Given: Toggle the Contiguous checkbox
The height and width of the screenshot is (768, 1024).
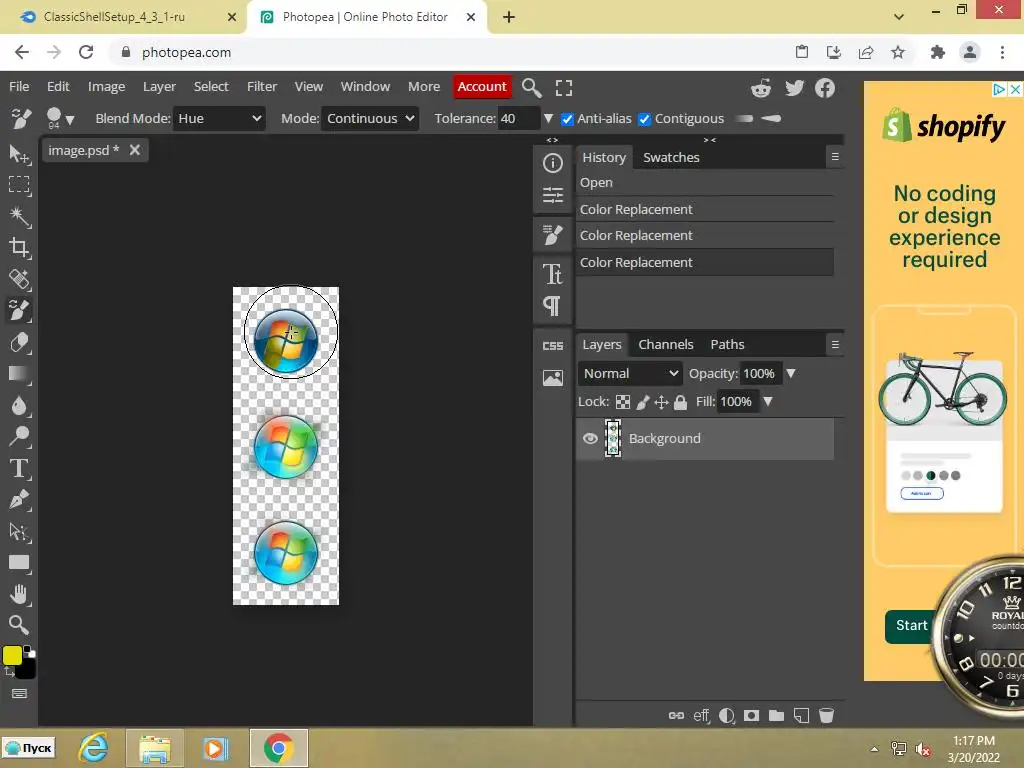Looking at the screenshot, I should (x=645, y=119).
